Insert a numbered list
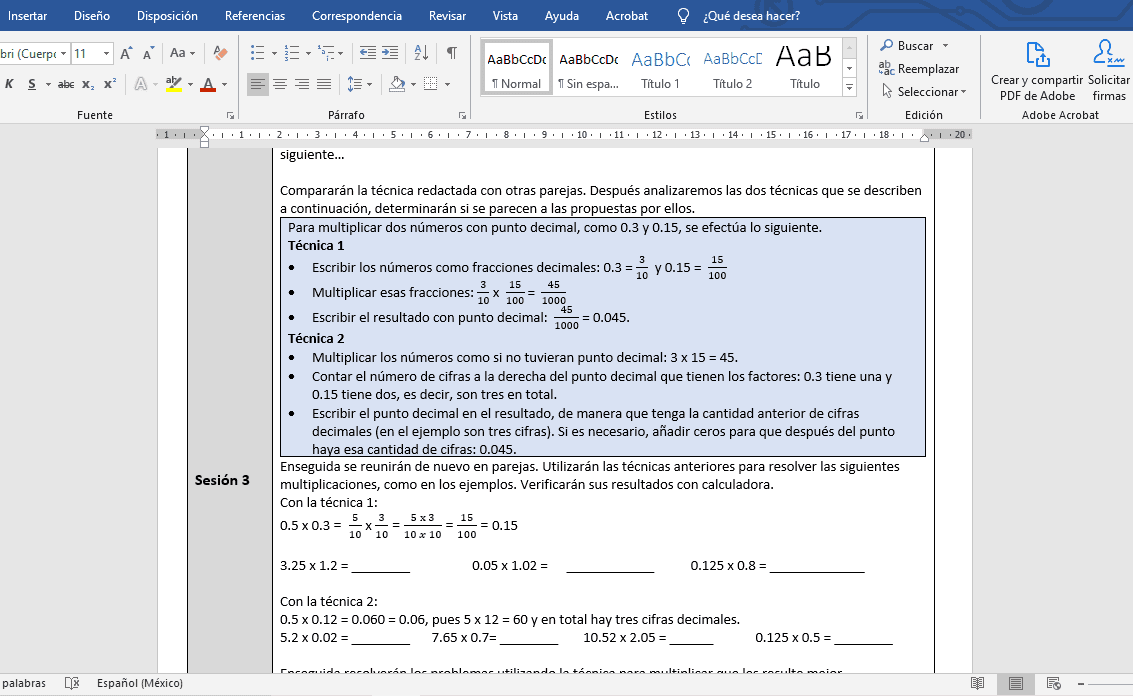The image size is (1133, 696). [292, 53]
